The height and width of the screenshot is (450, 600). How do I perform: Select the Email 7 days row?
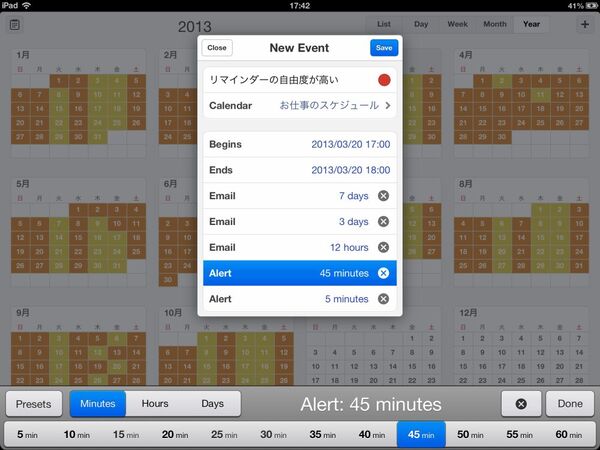(300, 196)
